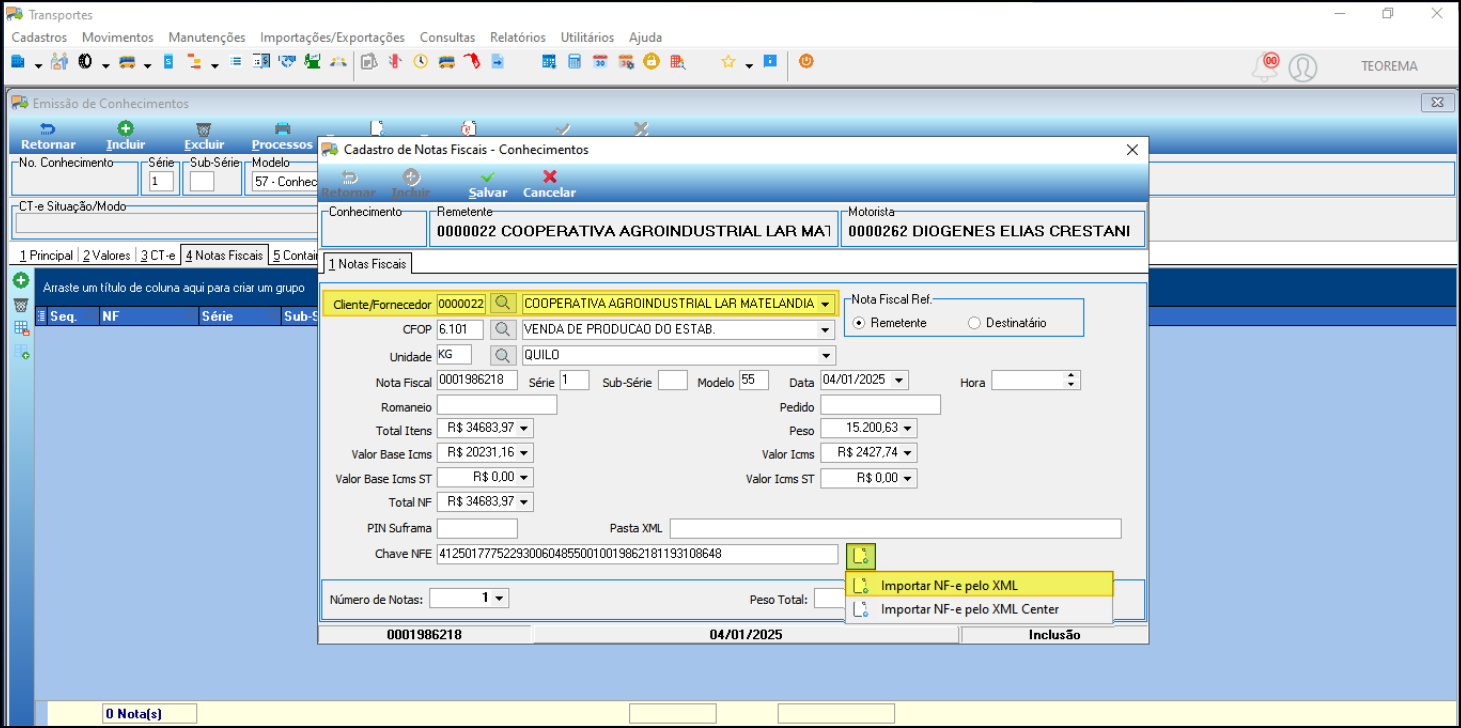The width and height of the screenshot is (1461, 728).
Task: Click Salvar in Cadastro de Notas Fiscais
Action: [488, 184]
